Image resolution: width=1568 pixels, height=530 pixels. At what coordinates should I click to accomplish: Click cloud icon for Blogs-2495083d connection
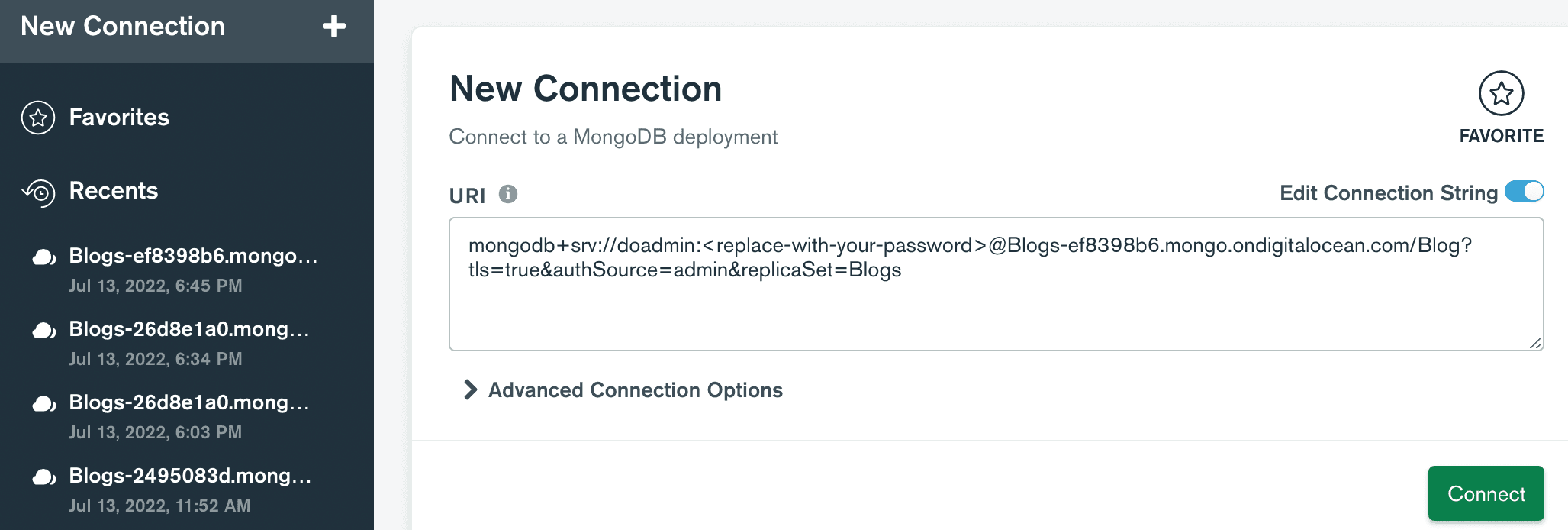[x=44, y=477]
